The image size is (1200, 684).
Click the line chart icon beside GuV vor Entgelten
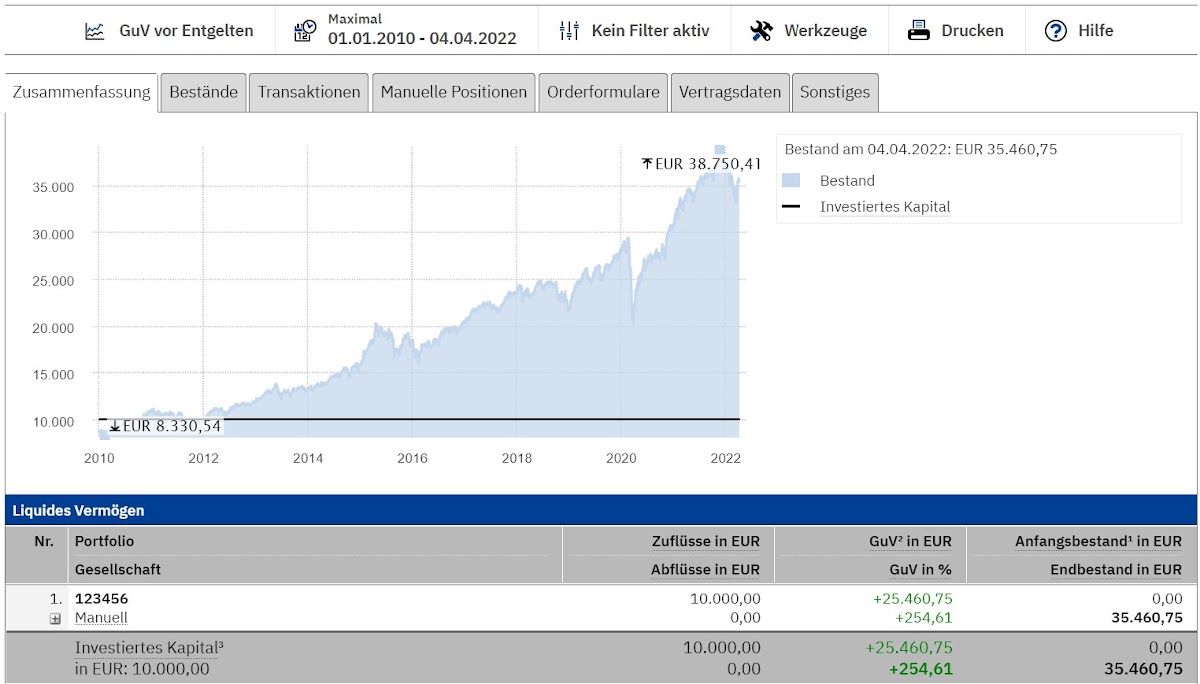(94, 31)
